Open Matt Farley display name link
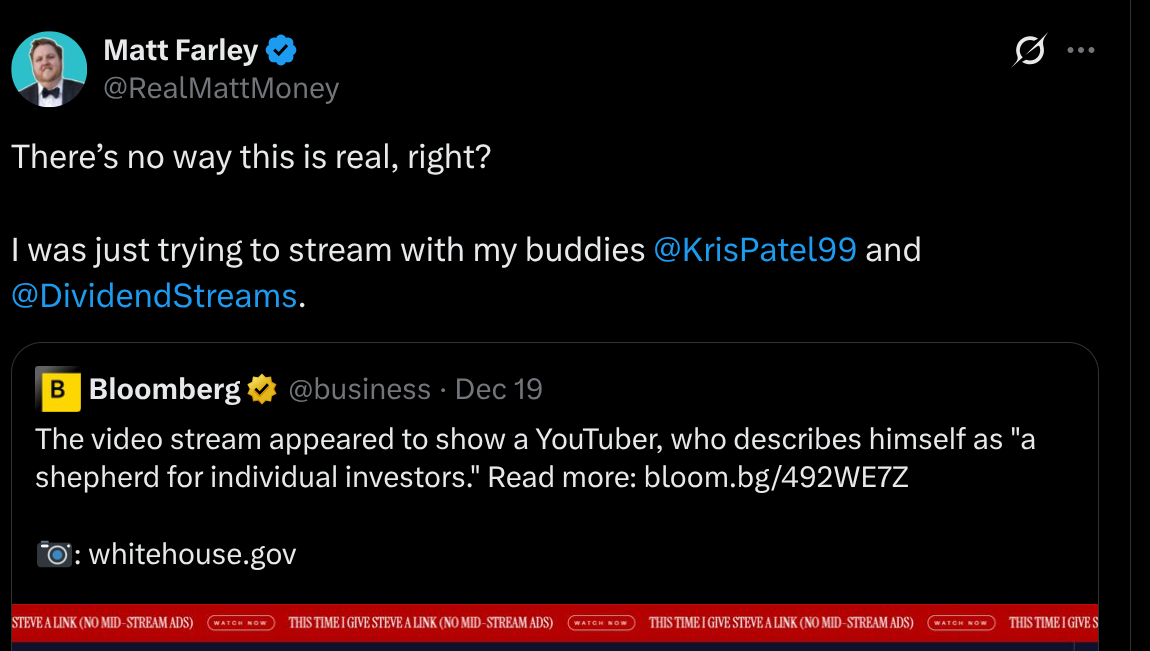Image resolution: width=1150 pixels, height=651 pixels. [x=181, y=49]
